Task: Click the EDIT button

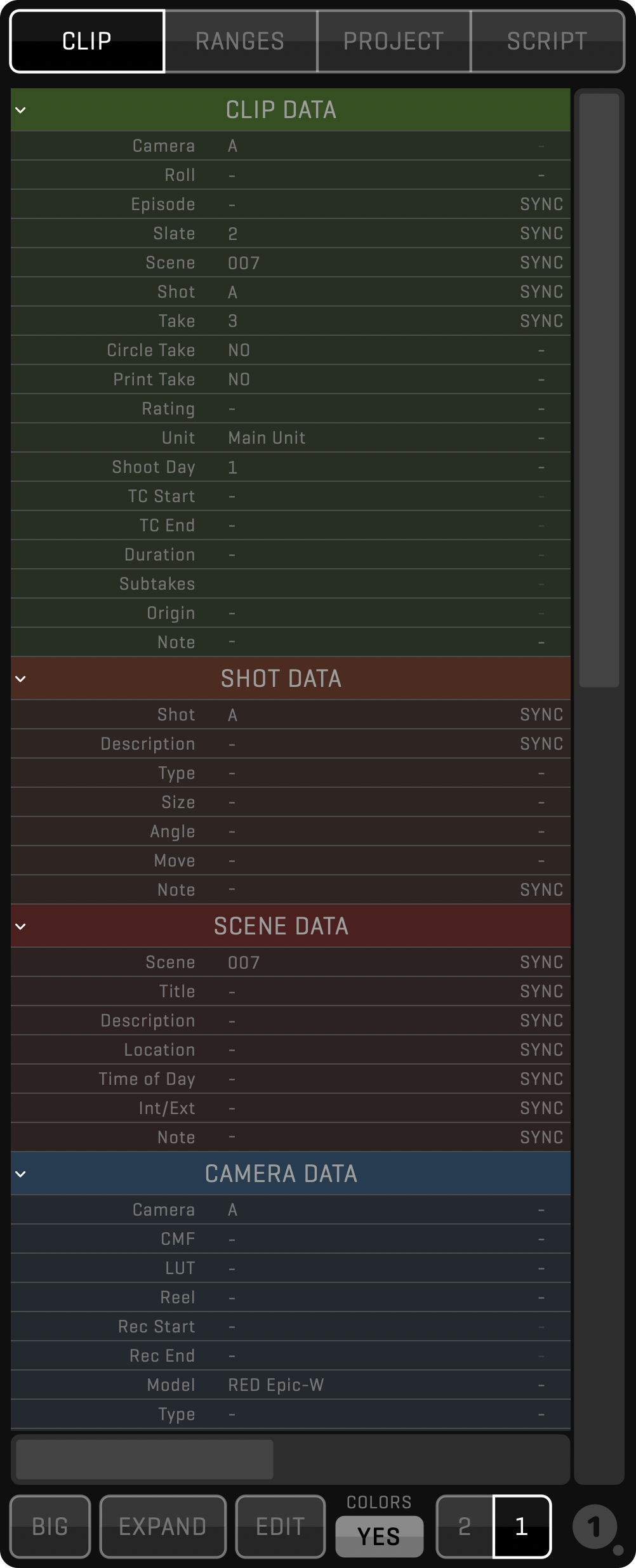Action: (x=280, y=1527)
